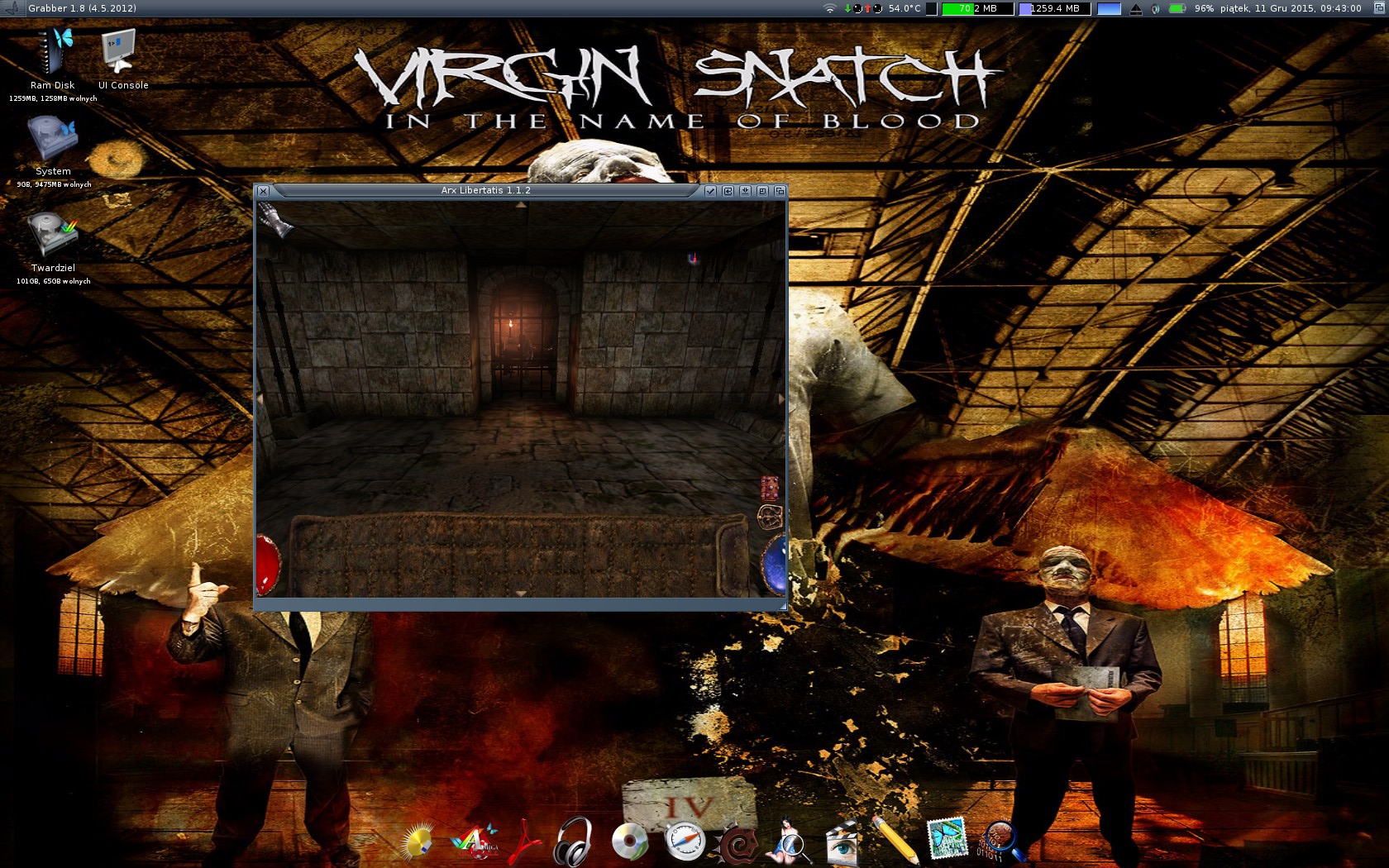This screenshot has height=868, width=1389.
Task: Click the black square box in the top bar
Action: tap(931, 8)
